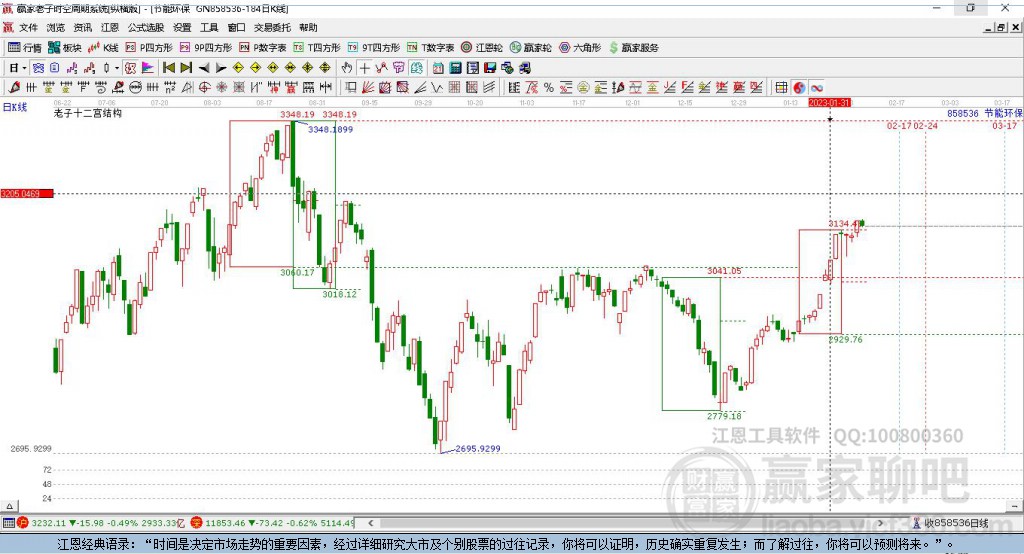Click the yellow diamond left-right arrow icon
The image size is (1024, 554).
273,67
